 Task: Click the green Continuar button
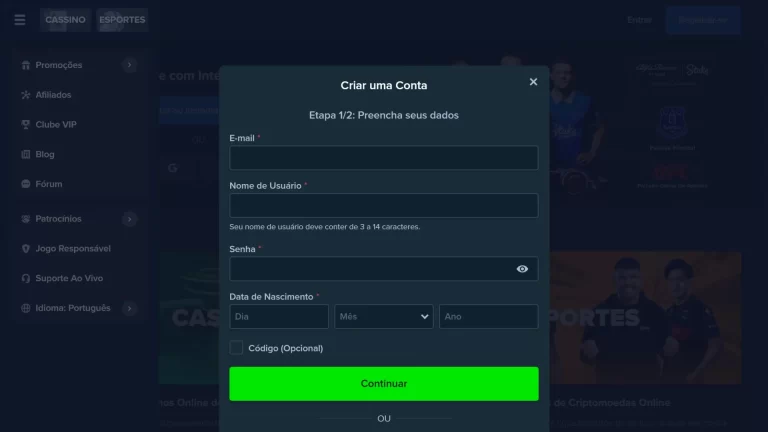tap(384, 384)
